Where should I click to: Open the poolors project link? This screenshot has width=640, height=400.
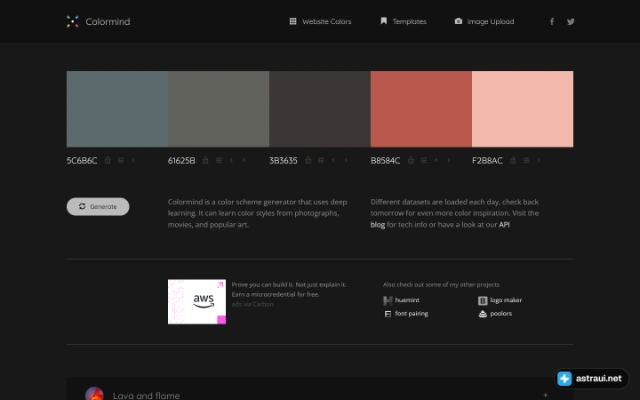tap(501, 313)
